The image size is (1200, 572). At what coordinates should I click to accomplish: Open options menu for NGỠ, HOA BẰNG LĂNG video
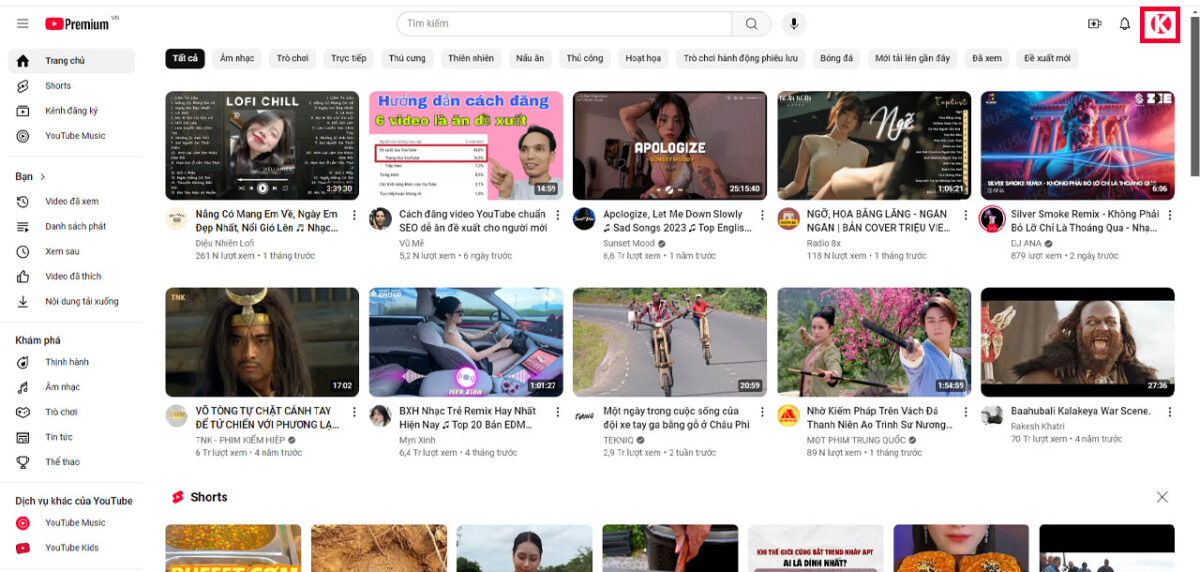pos(965,216)
